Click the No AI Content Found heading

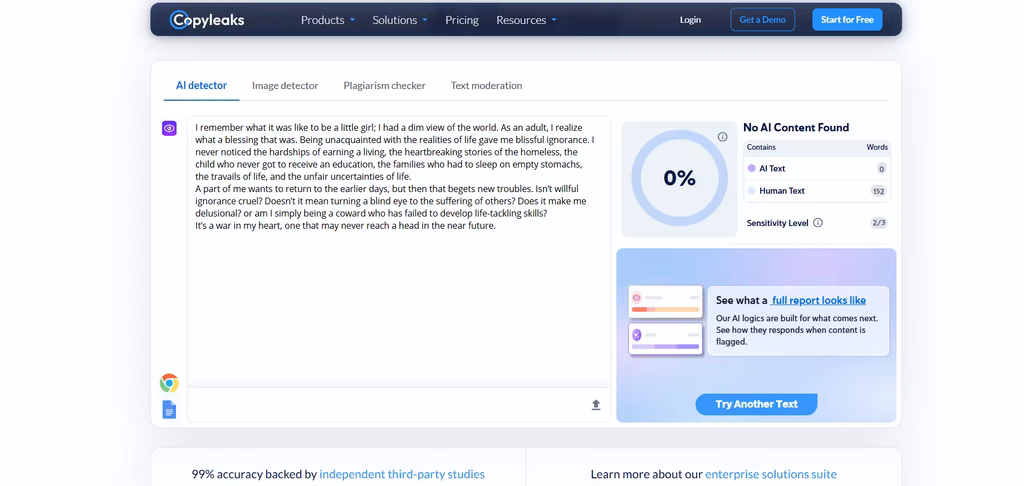pos(795,127)
